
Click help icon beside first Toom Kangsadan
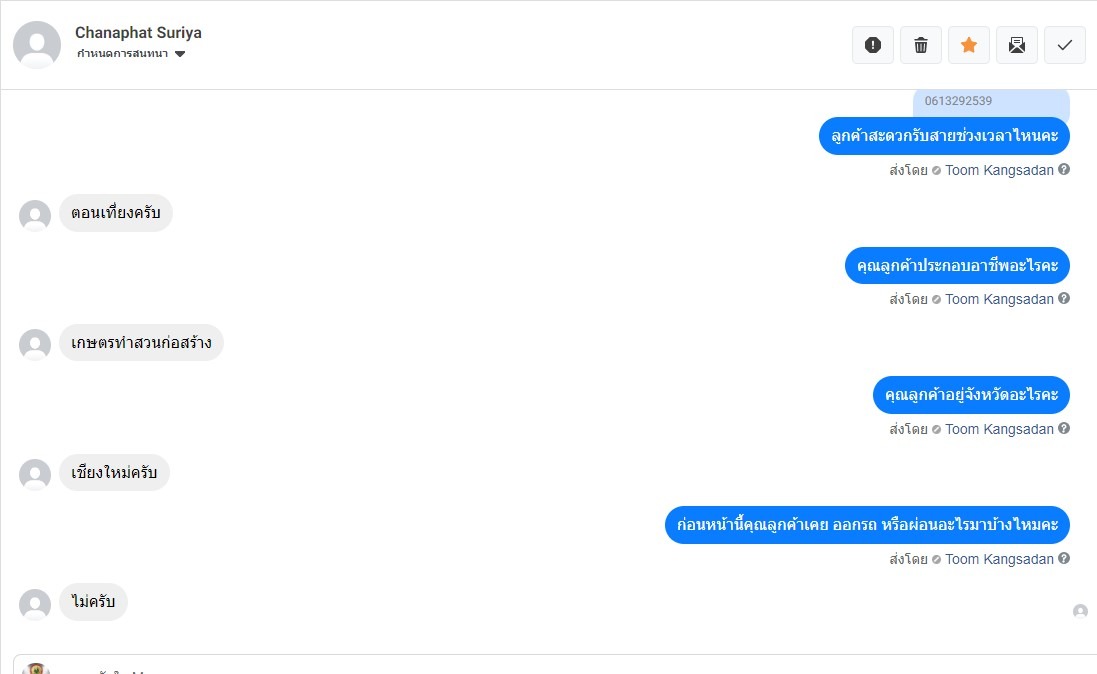pos(1064,170)
